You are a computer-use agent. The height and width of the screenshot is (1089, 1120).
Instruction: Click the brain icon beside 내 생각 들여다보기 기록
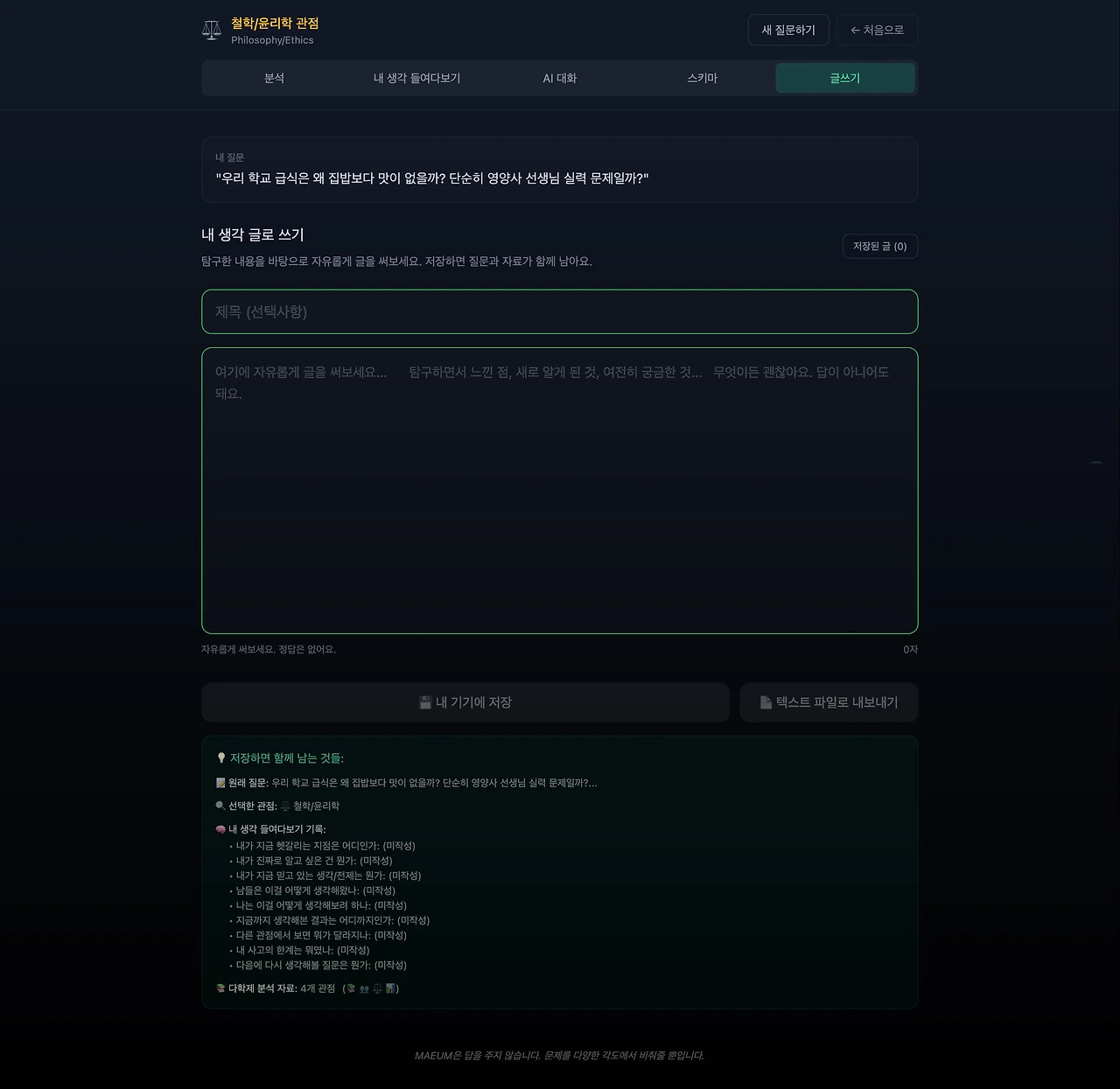point(220,829)
